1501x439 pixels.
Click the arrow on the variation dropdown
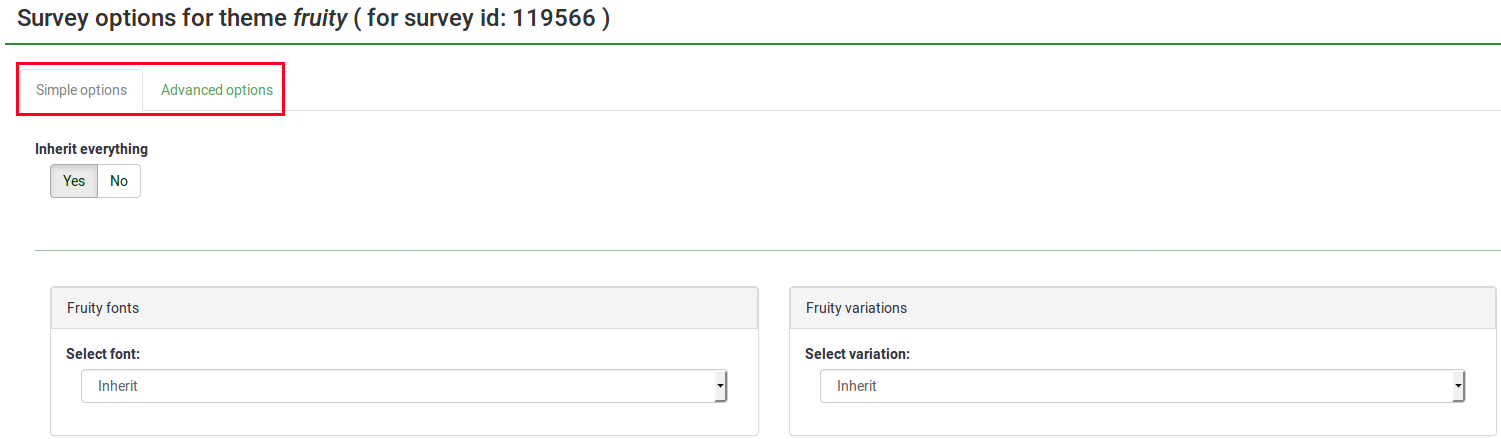[x=1458, y=386]
